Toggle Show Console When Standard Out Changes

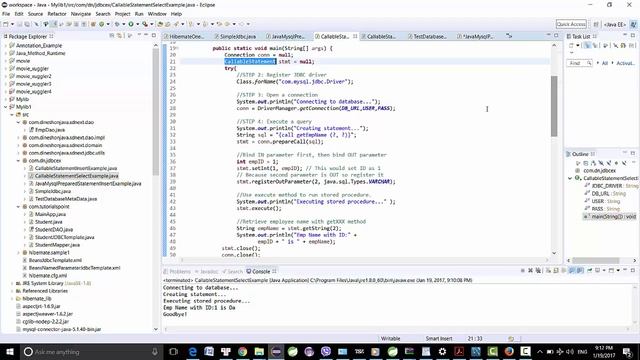pos(571,270)
